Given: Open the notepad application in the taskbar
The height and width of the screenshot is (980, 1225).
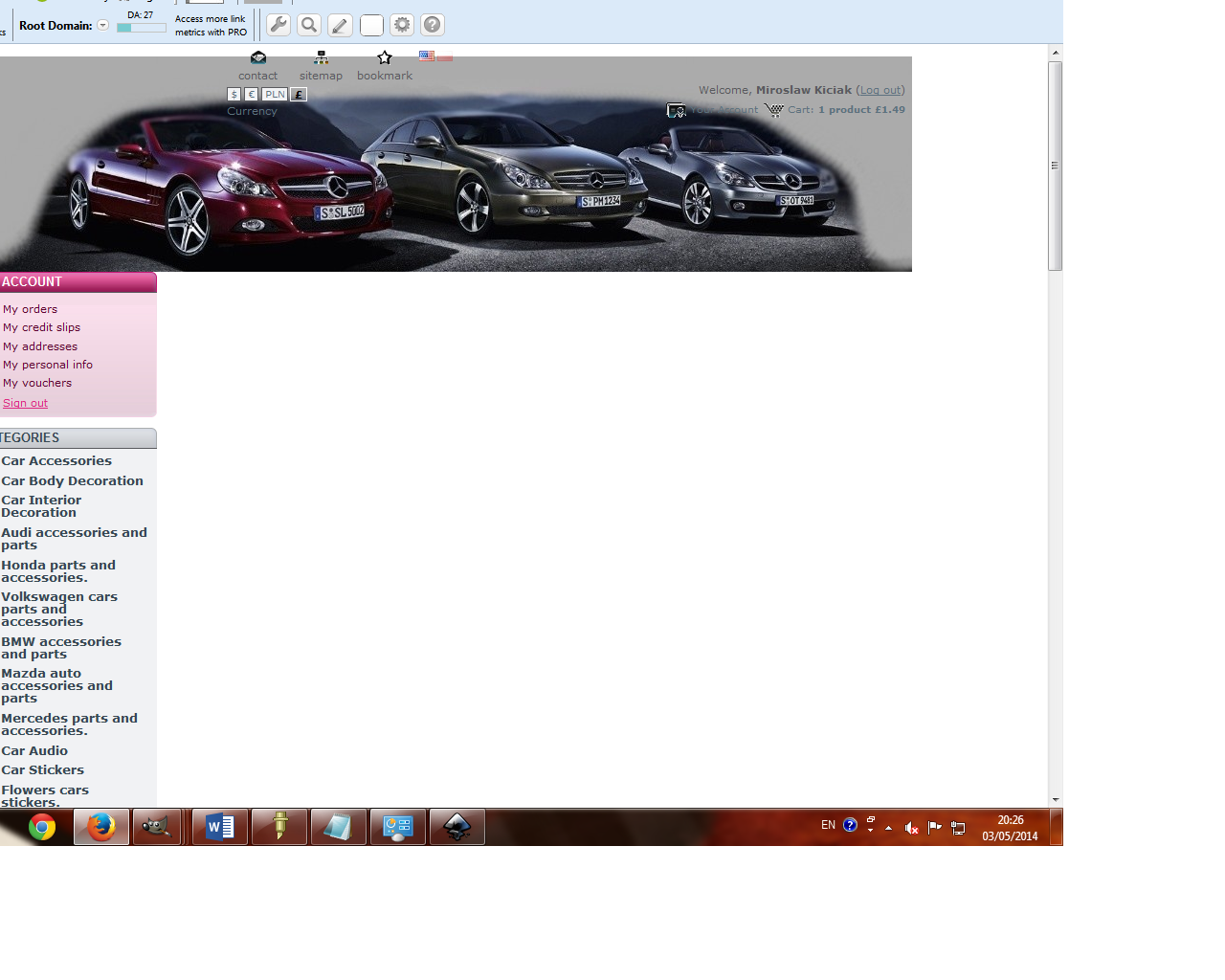Looking at the screenshot, I should click(339, 827).
